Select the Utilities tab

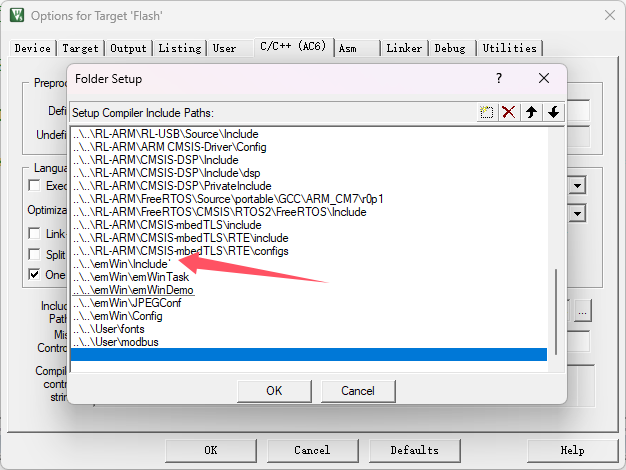tap(509, 48)
